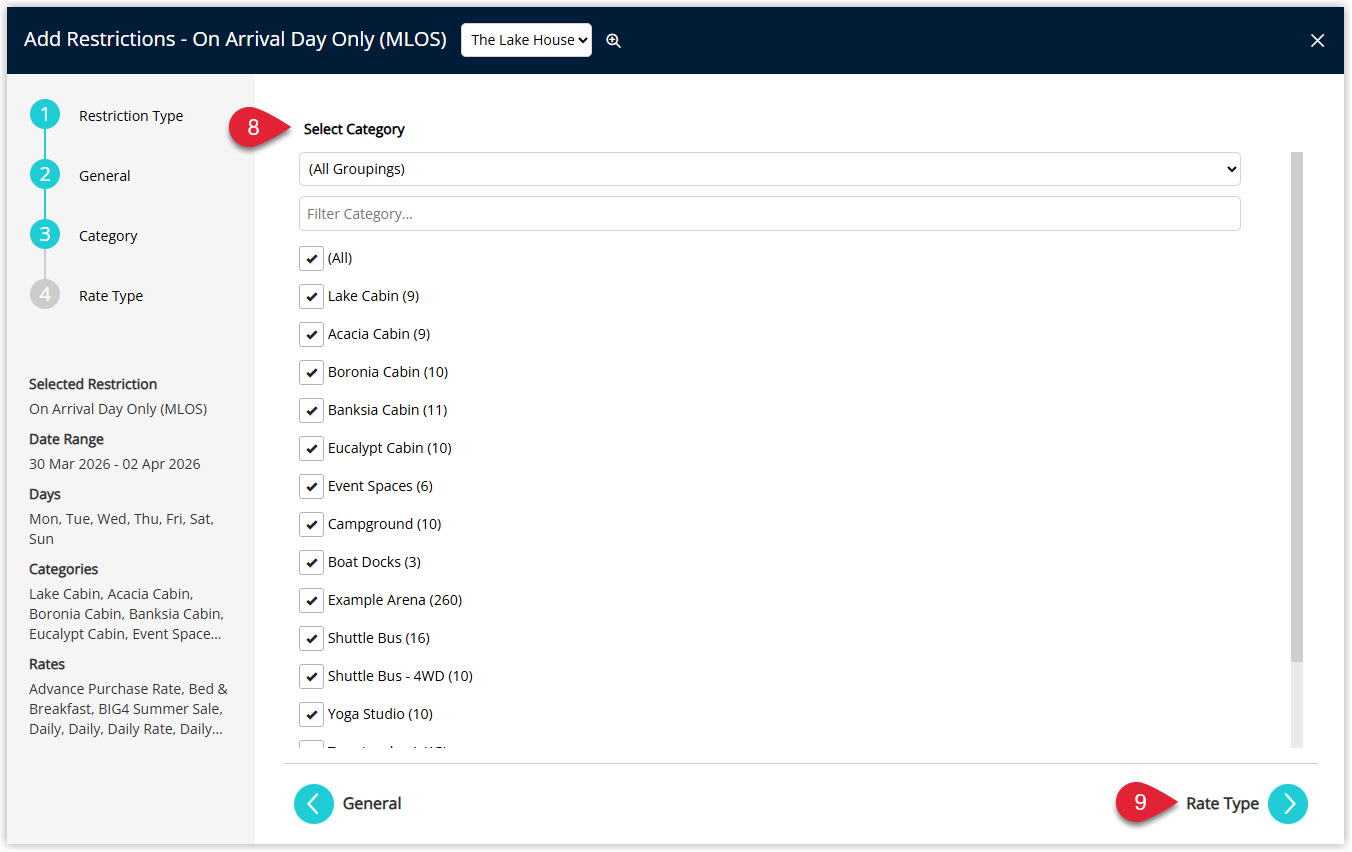The height and width of the screenshot is (852, 1352).
Task: Click the Rates summary text Advance Purchase Rate
Action: (128, 709)
